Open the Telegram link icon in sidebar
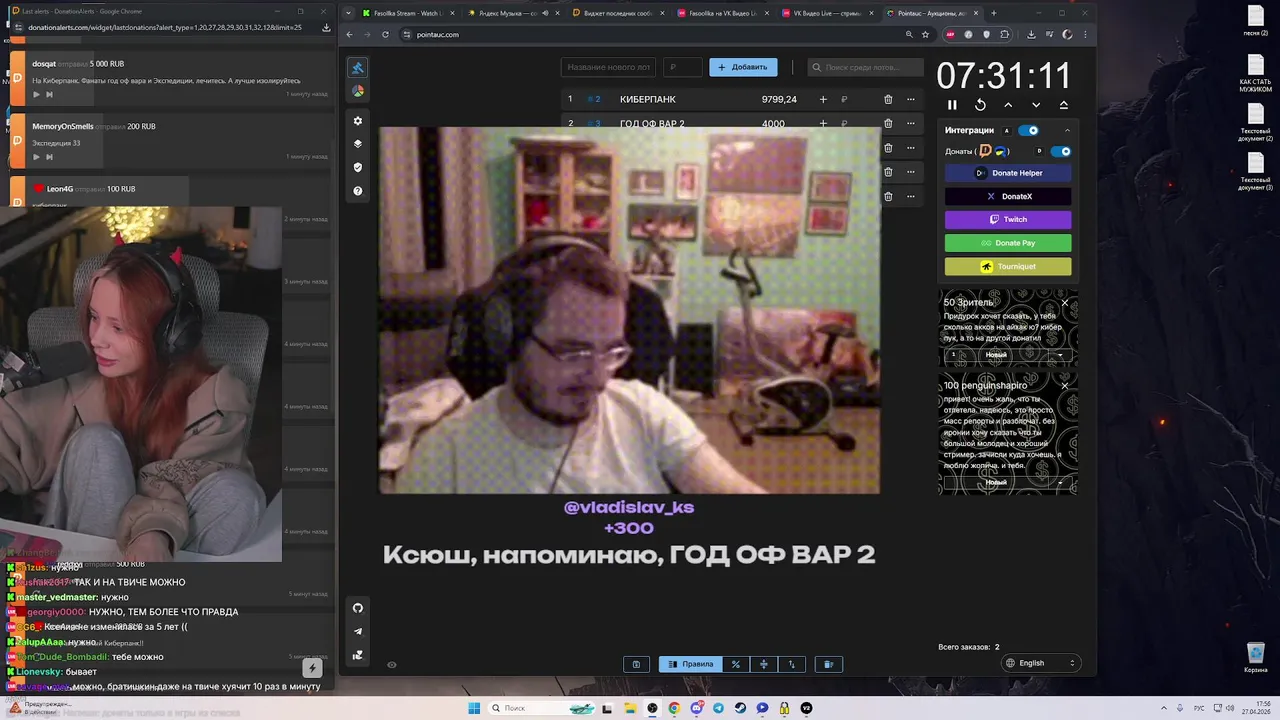This screenshot has height=720, width=1280. pyautogui.click(x=358, y=631)
